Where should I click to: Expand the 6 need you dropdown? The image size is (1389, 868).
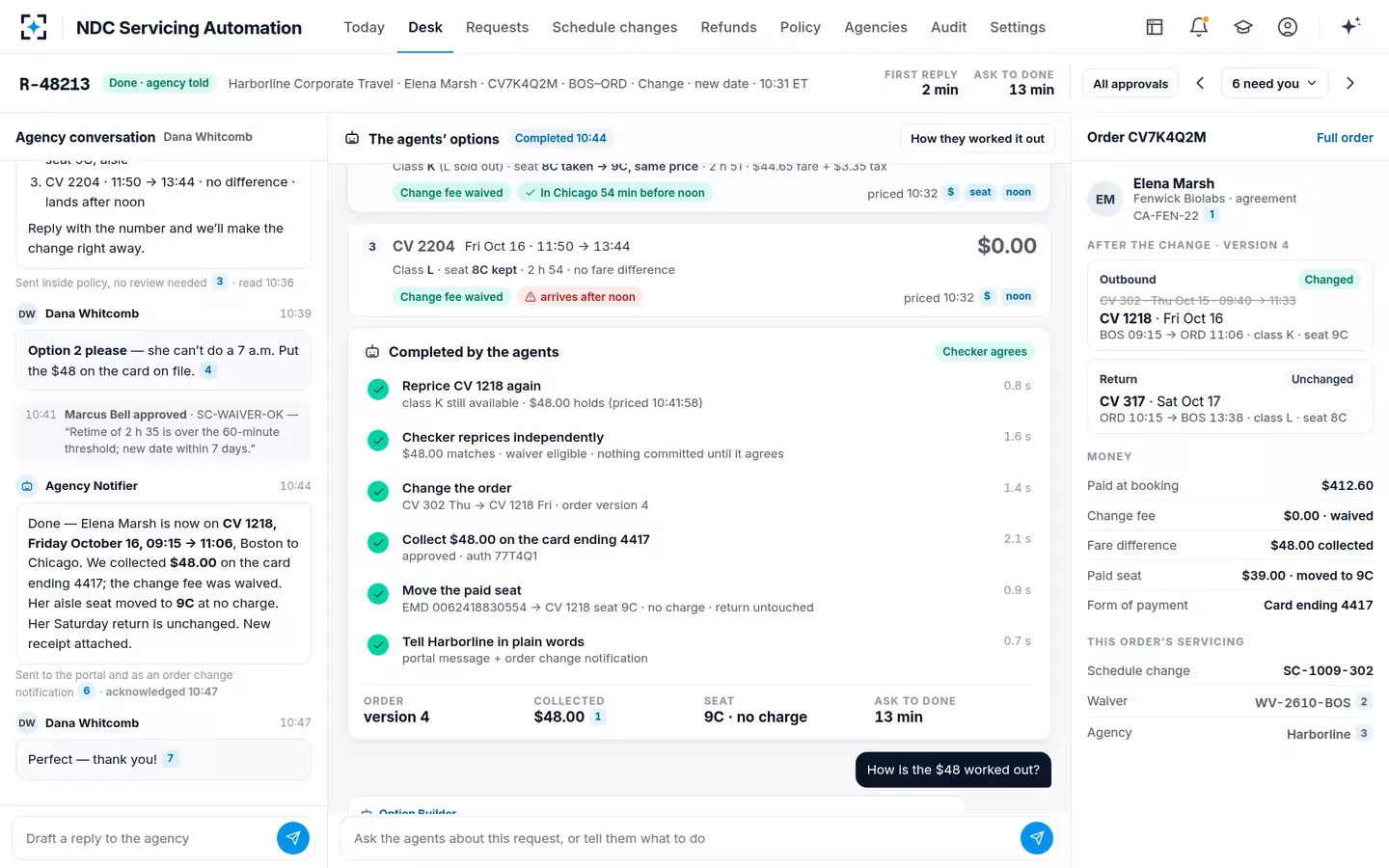point(1274,84)
